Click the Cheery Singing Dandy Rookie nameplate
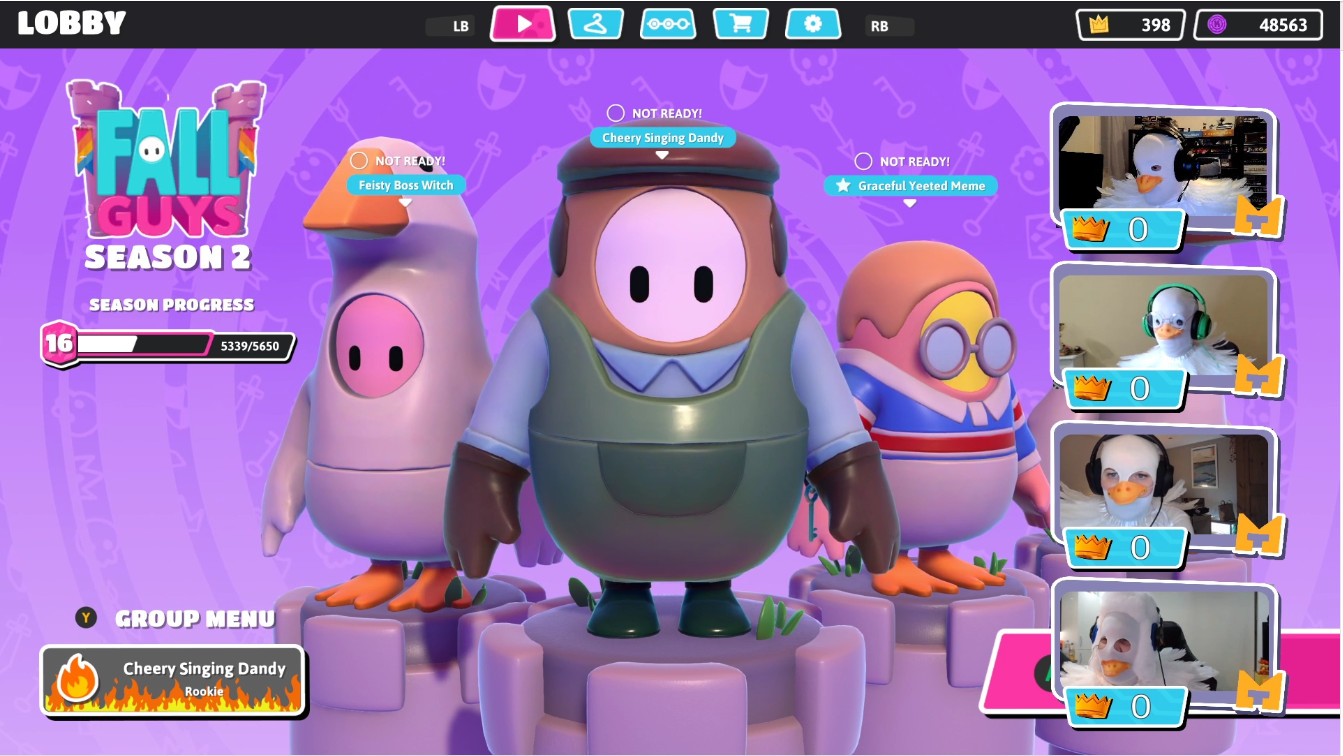1343x756 pixels. (172, 680)
